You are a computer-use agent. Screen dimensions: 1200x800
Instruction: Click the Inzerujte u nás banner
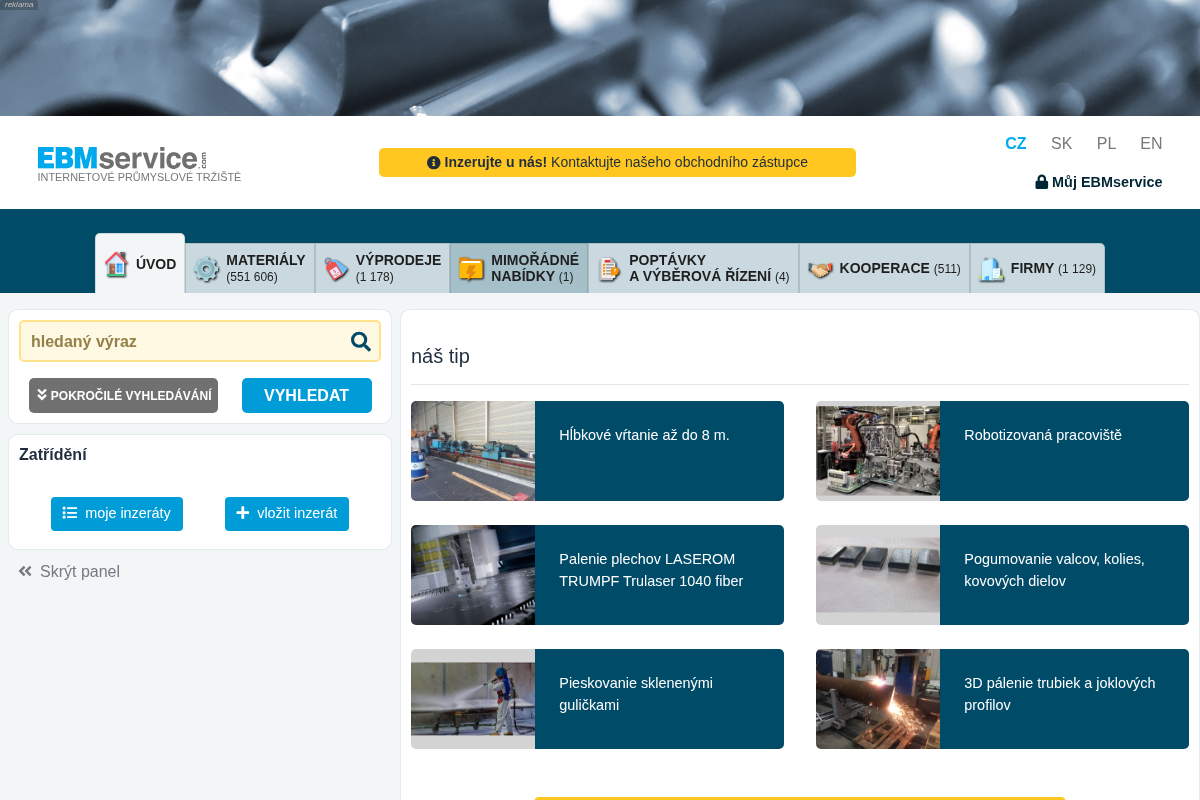(617, 162)
